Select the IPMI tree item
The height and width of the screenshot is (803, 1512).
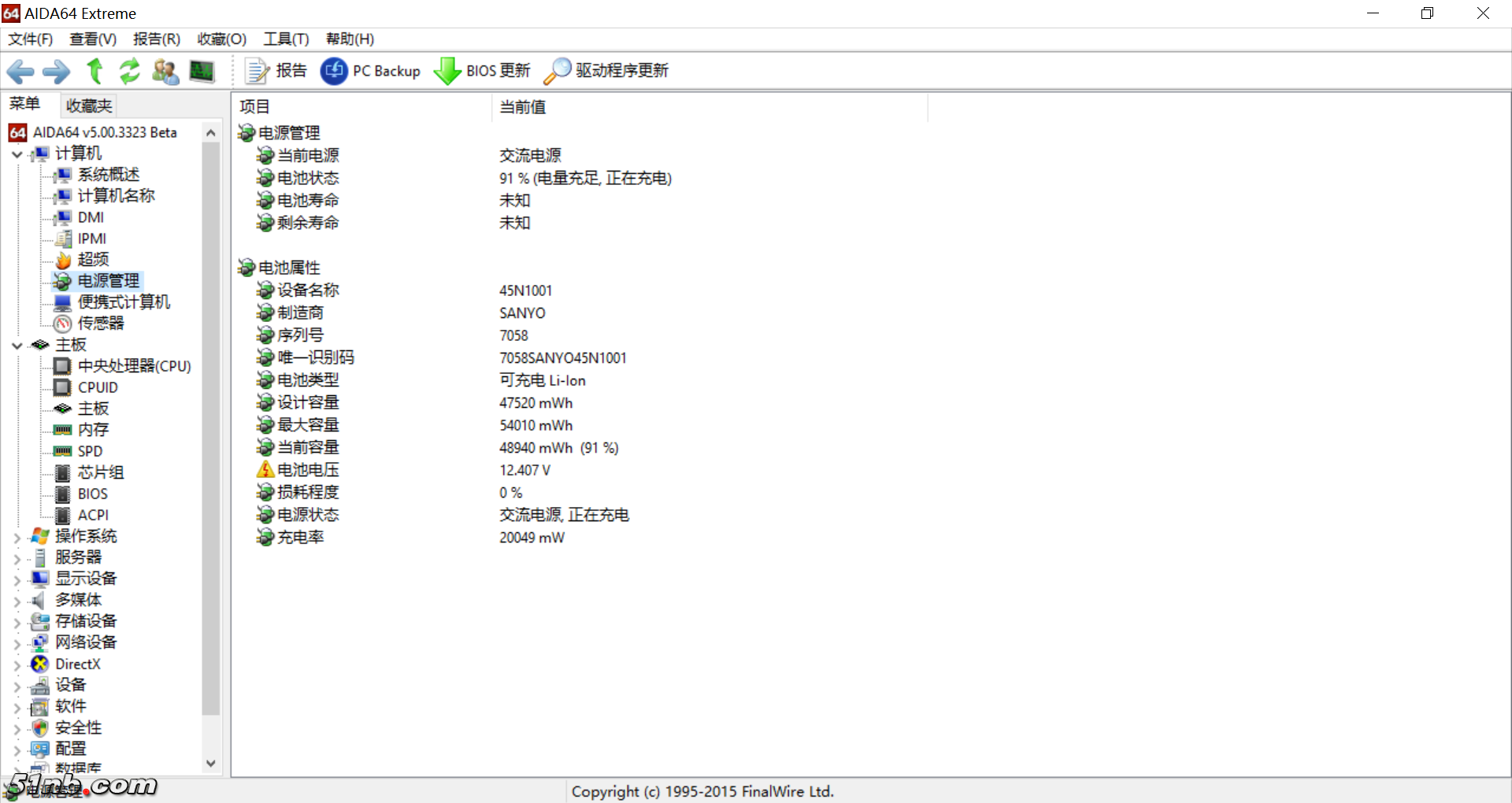91,239
